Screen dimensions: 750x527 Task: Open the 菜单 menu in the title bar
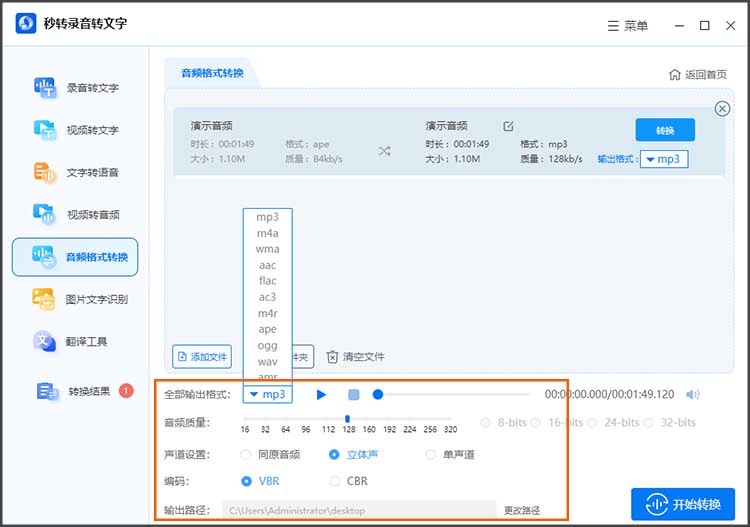[x=627, y=26]
